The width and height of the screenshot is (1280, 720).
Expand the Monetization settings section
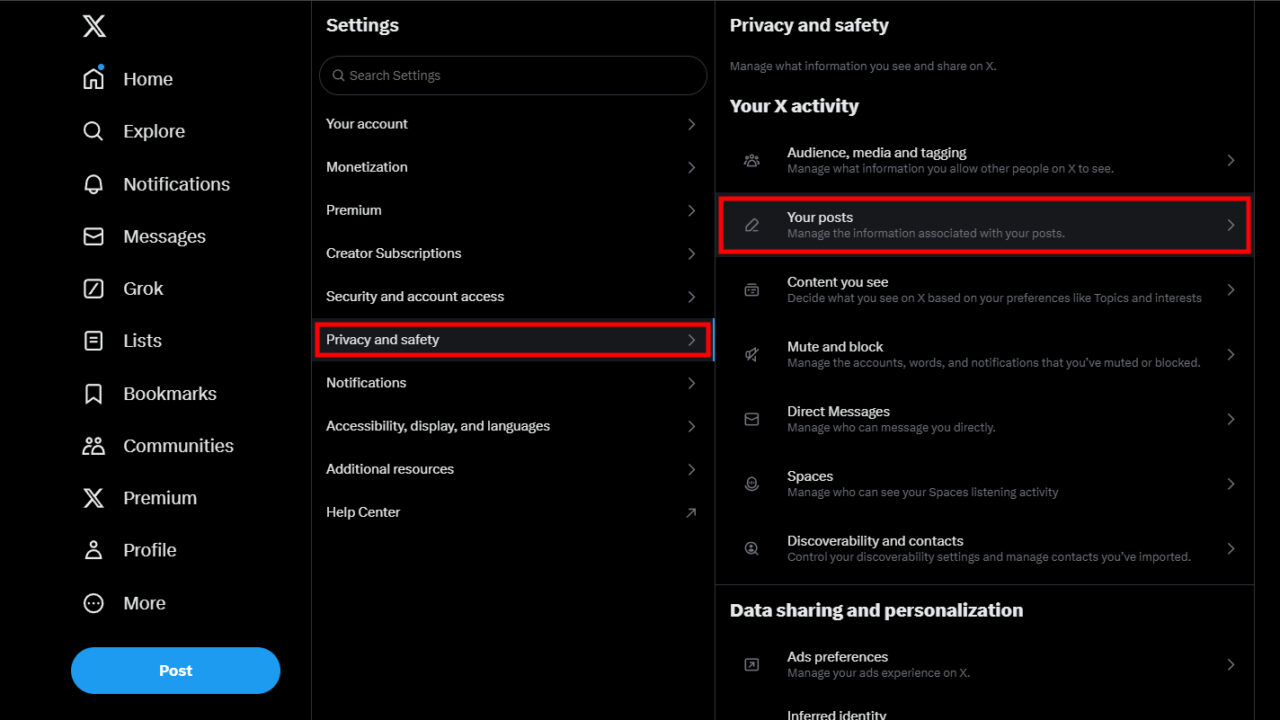[512, 167]
